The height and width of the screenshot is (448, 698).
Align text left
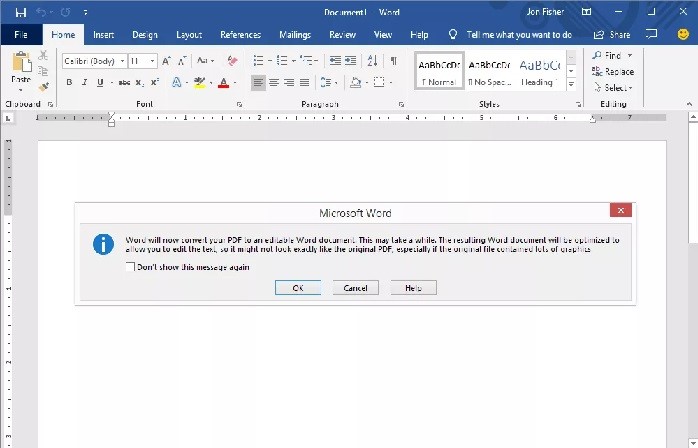[x=258, y=82]
